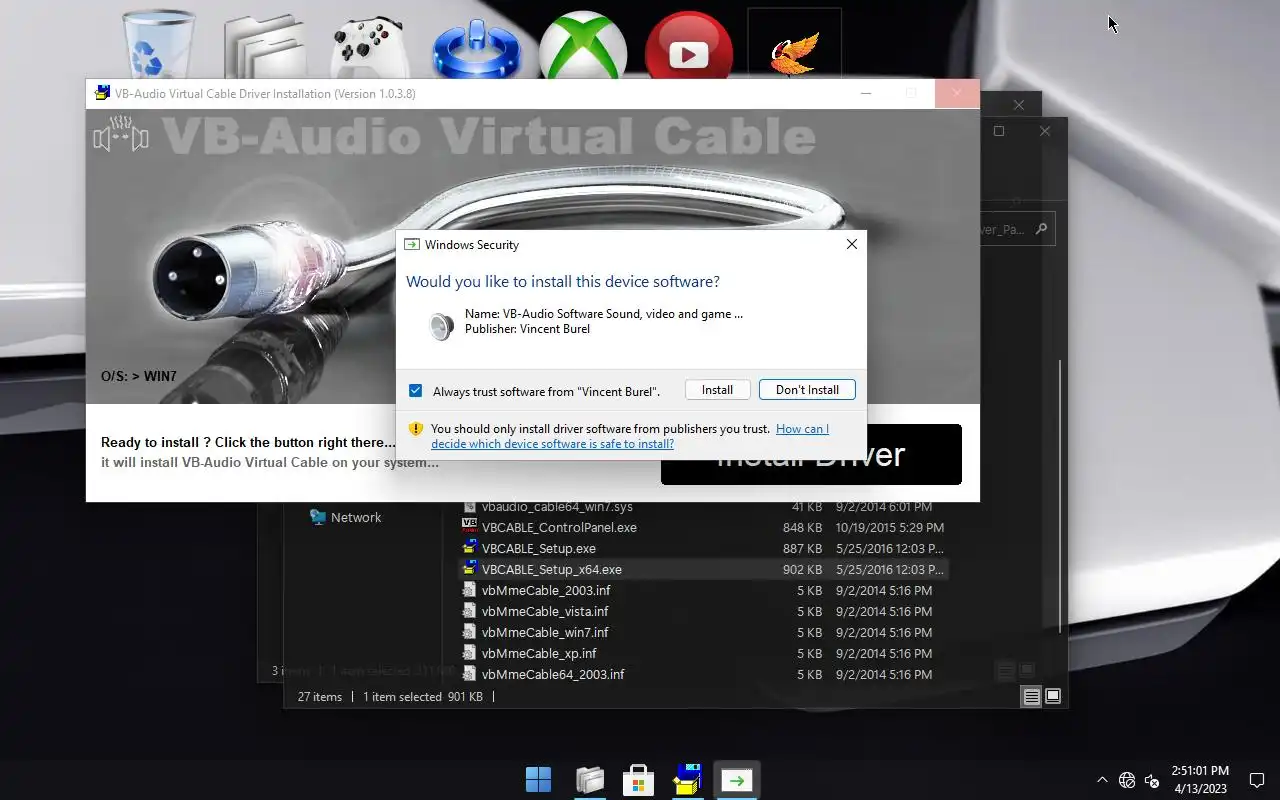Select the file vbMmeCable_vista.inf
Image resolution: width=1280 pixels, height=800 pixels.
(545, 611)
